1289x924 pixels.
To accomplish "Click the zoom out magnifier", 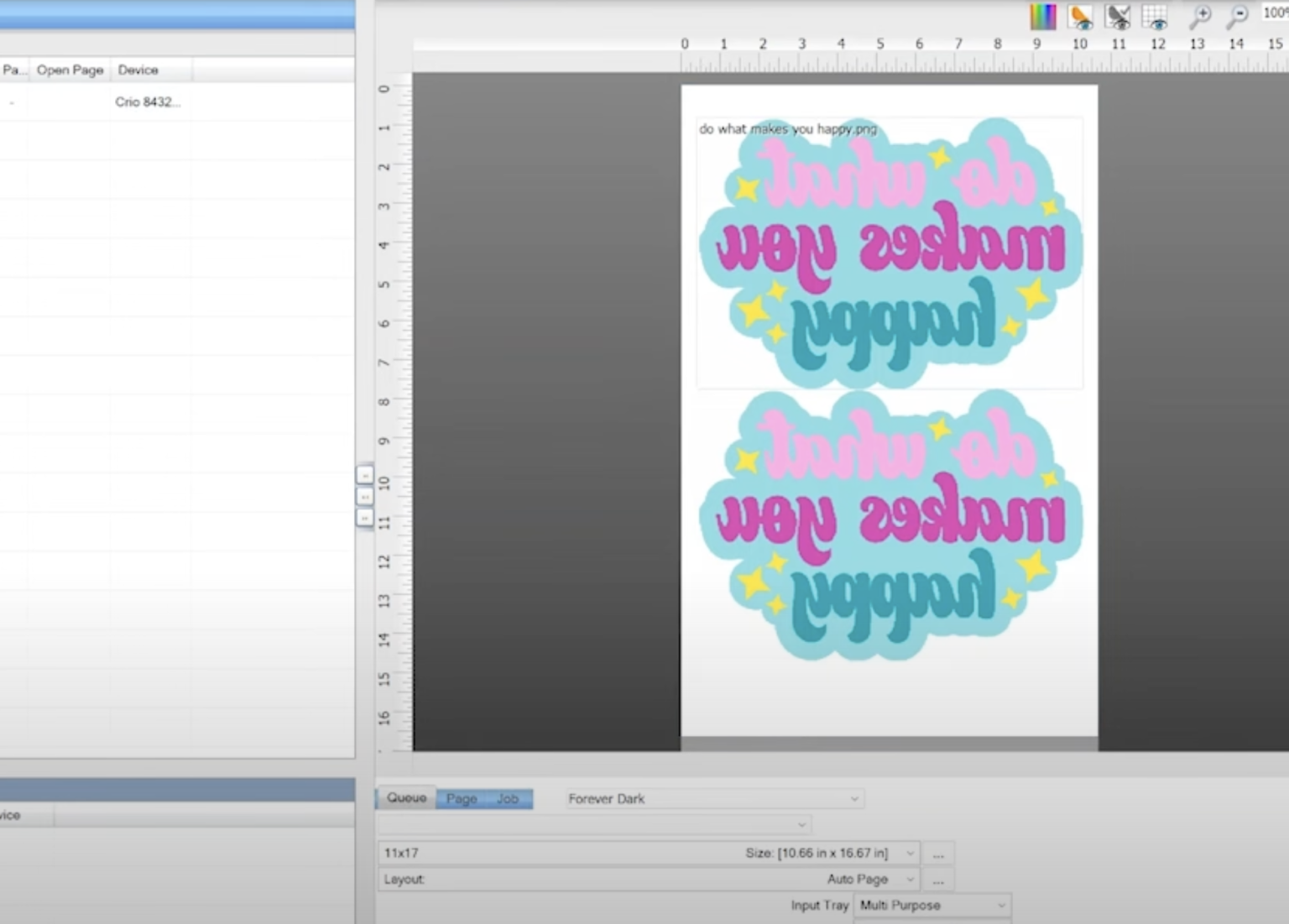I will [x=1237, y=16].
